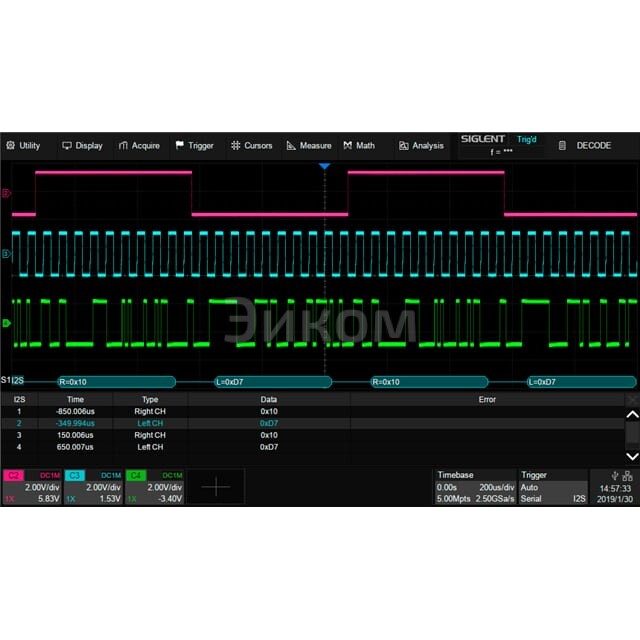Click the blue trigger position marker

click(324, 166)
